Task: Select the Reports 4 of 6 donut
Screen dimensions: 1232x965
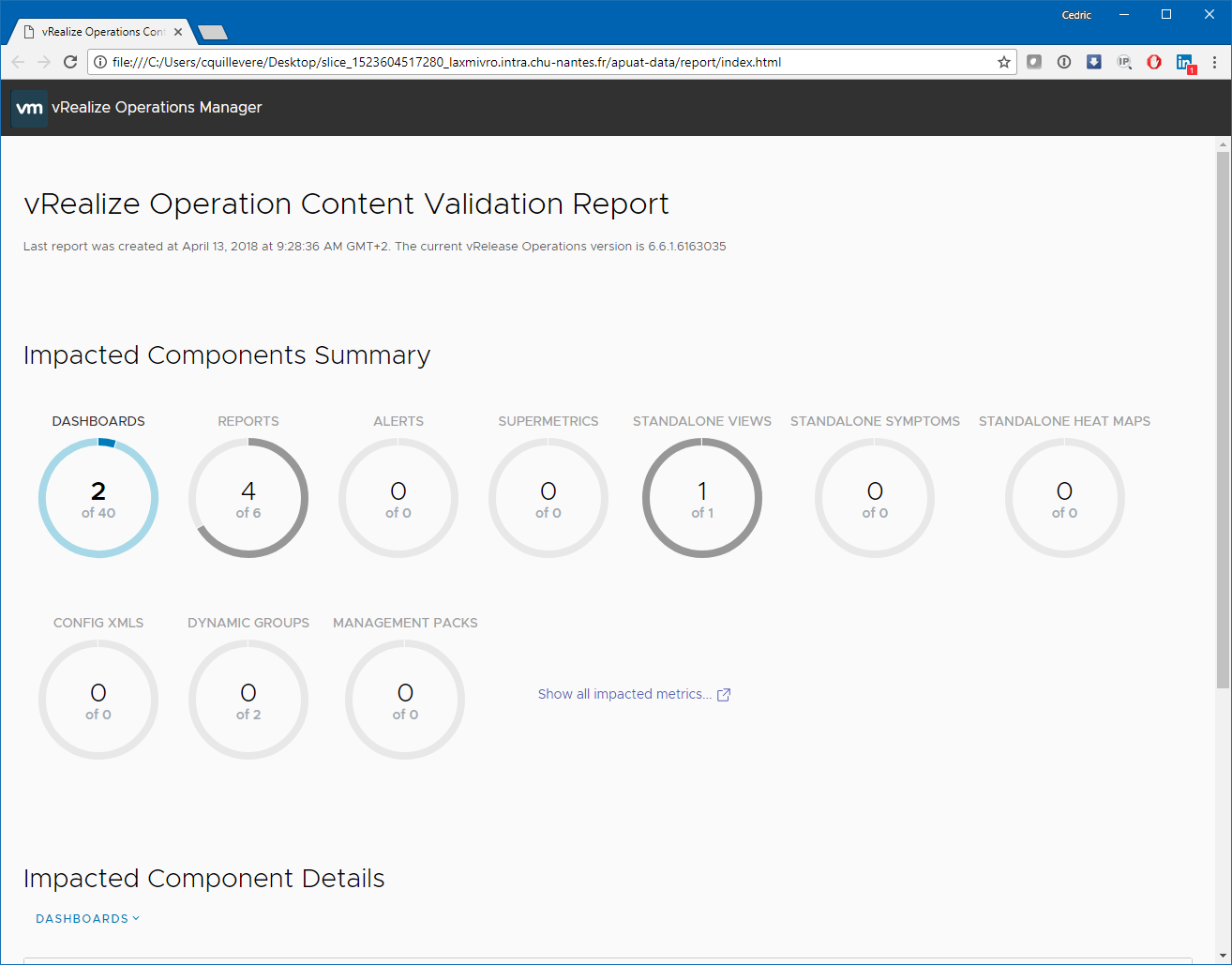Action: [x=248, y=498]
